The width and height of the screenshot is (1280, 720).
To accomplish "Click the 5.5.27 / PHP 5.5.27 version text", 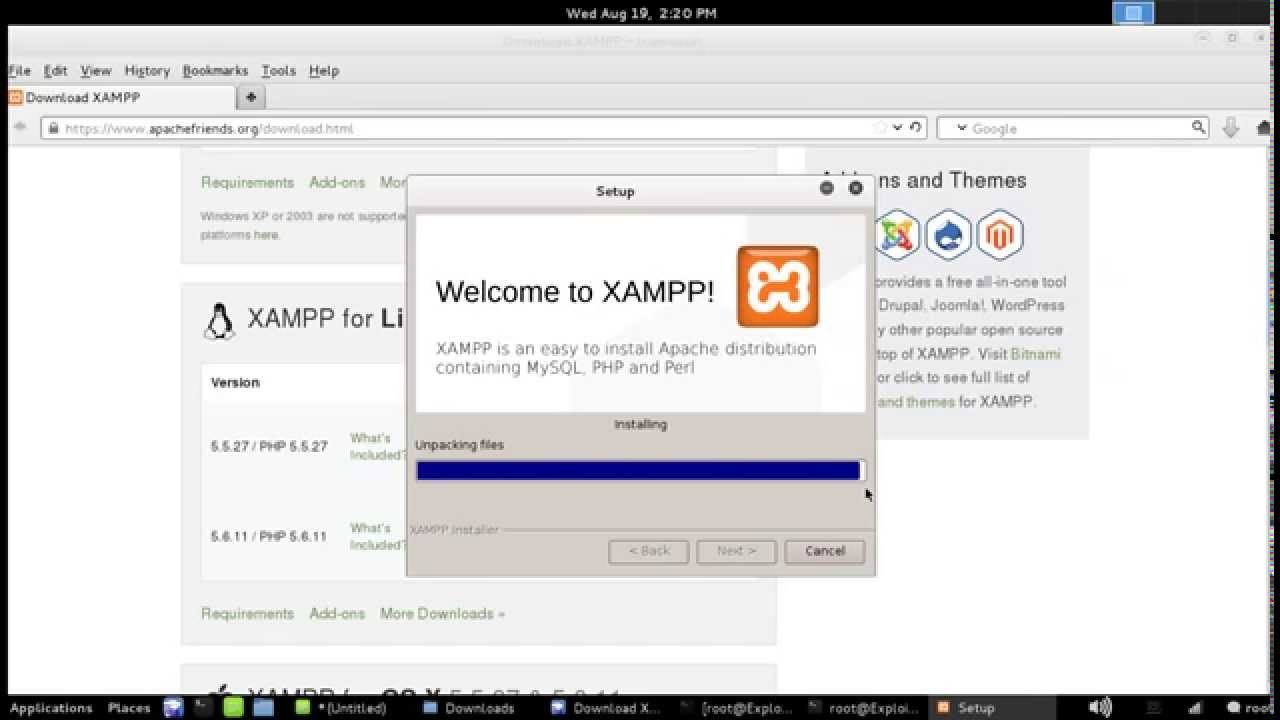I will (x=269, y=446).
